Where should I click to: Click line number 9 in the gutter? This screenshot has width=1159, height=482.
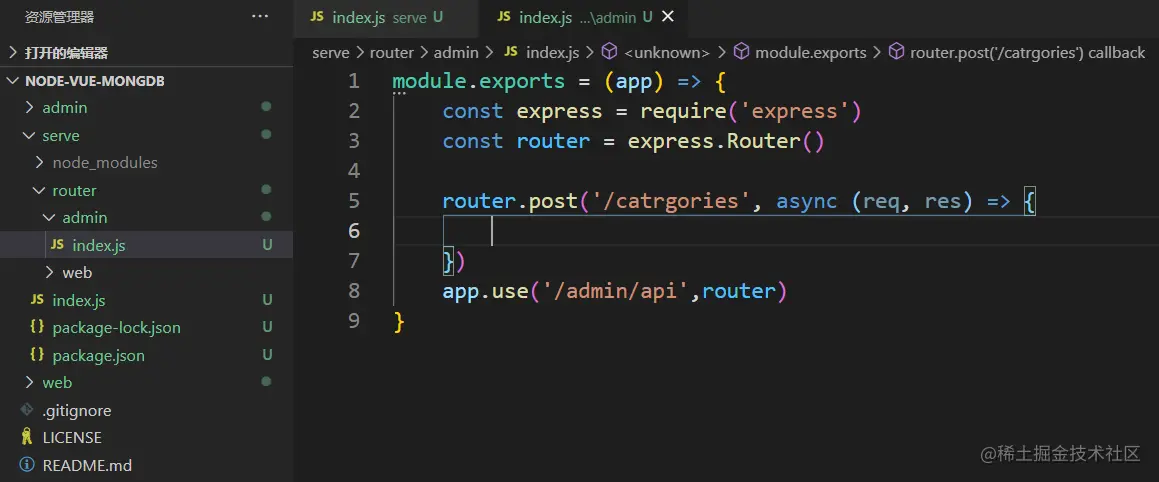354,321
